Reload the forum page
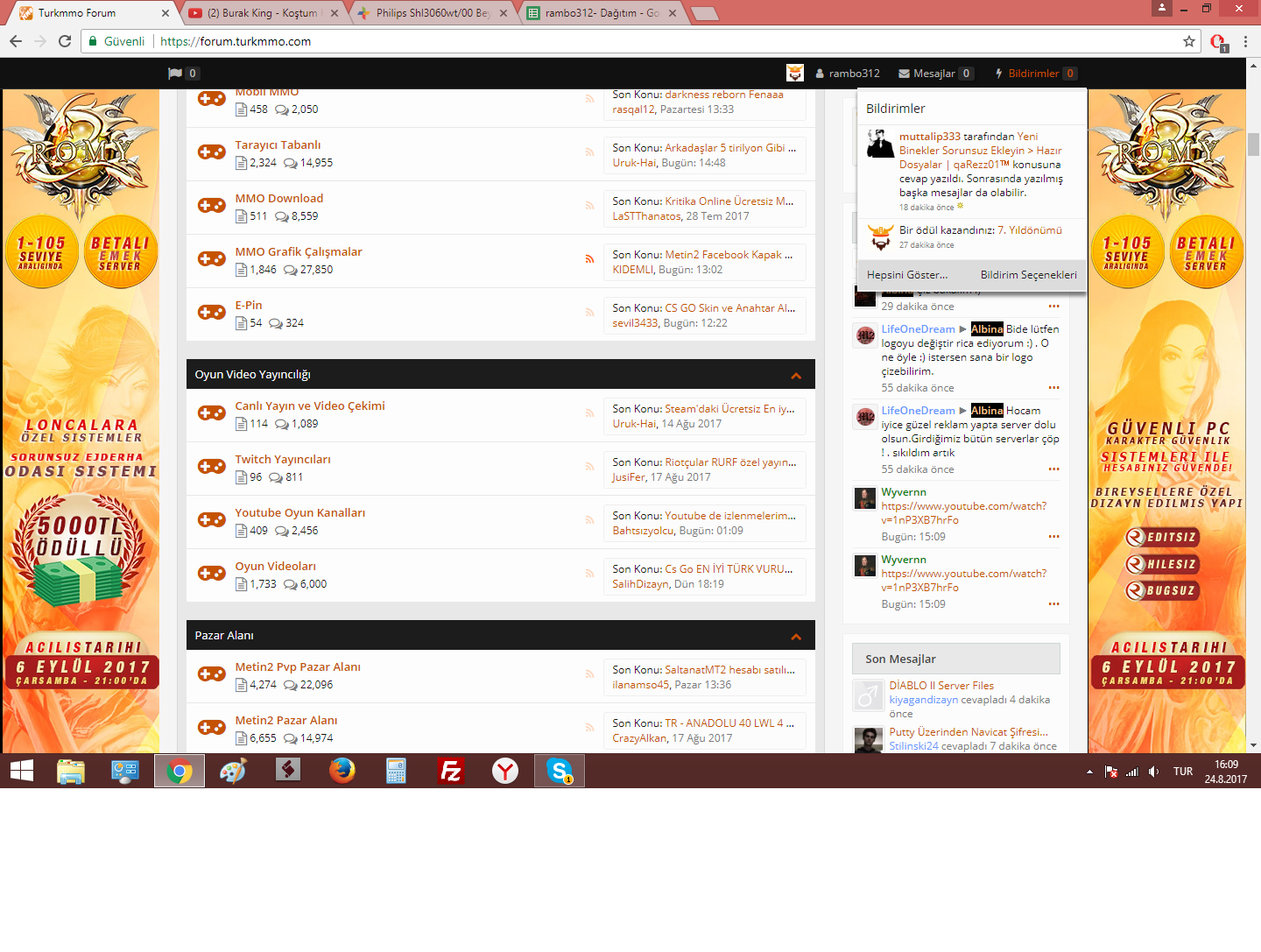Image resolution: width=1261 pixels, height=952 pixels. pos(65,41)
